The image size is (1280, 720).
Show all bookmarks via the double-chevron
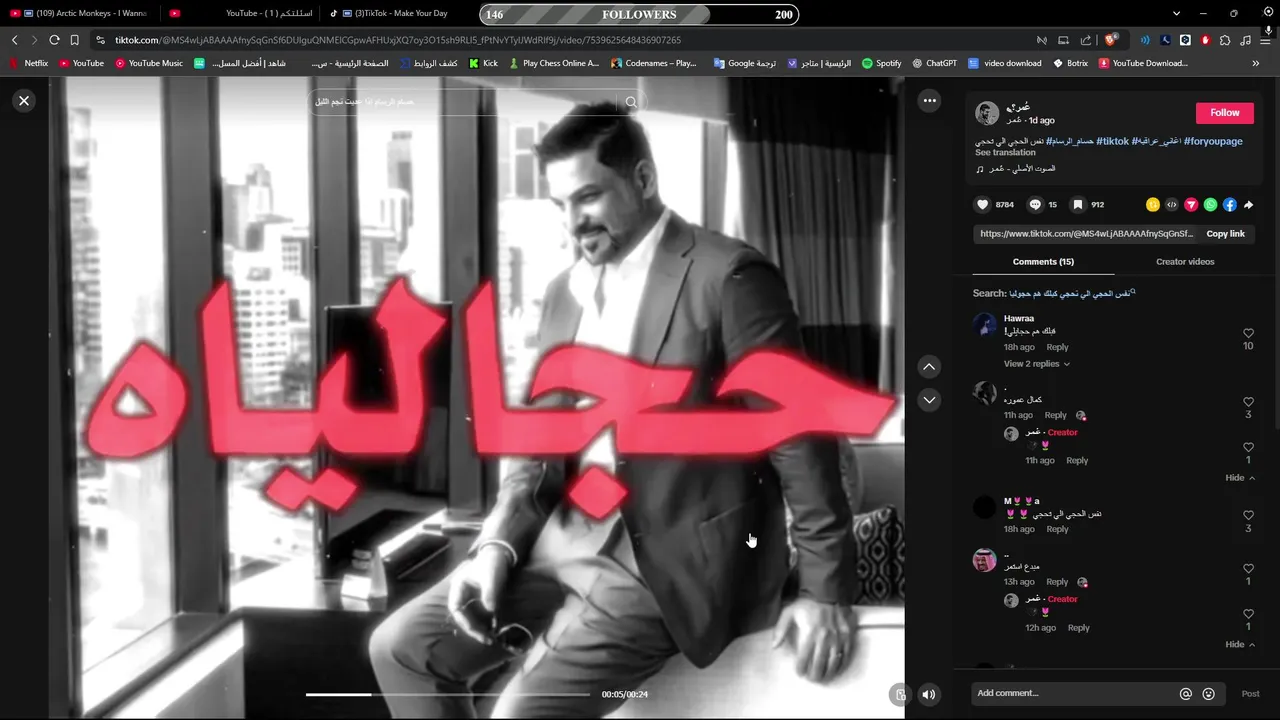[x=1255, y=63]
